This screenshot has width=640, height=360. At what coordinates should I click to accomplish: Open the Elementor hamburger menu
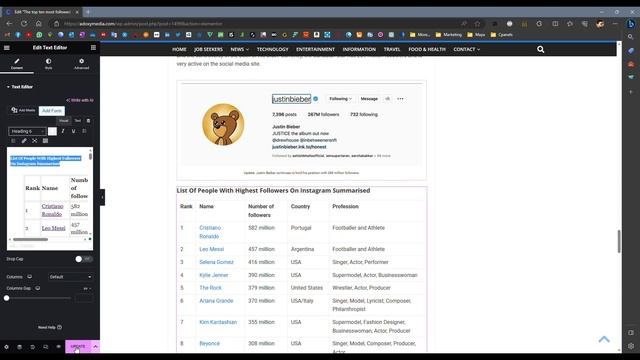(x=7, y=48)
